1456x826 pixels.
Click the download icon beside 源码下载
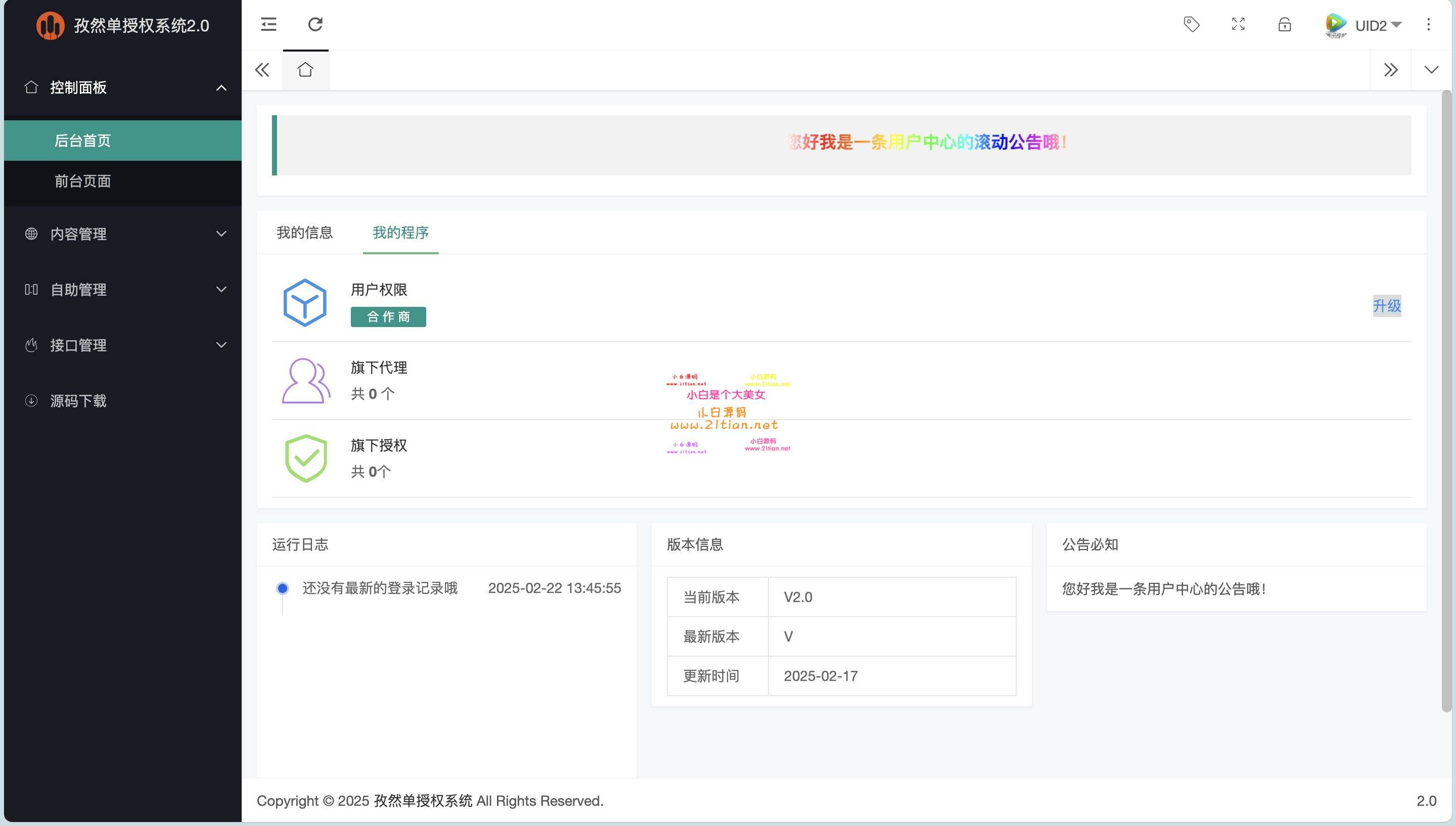pos(32,400)
